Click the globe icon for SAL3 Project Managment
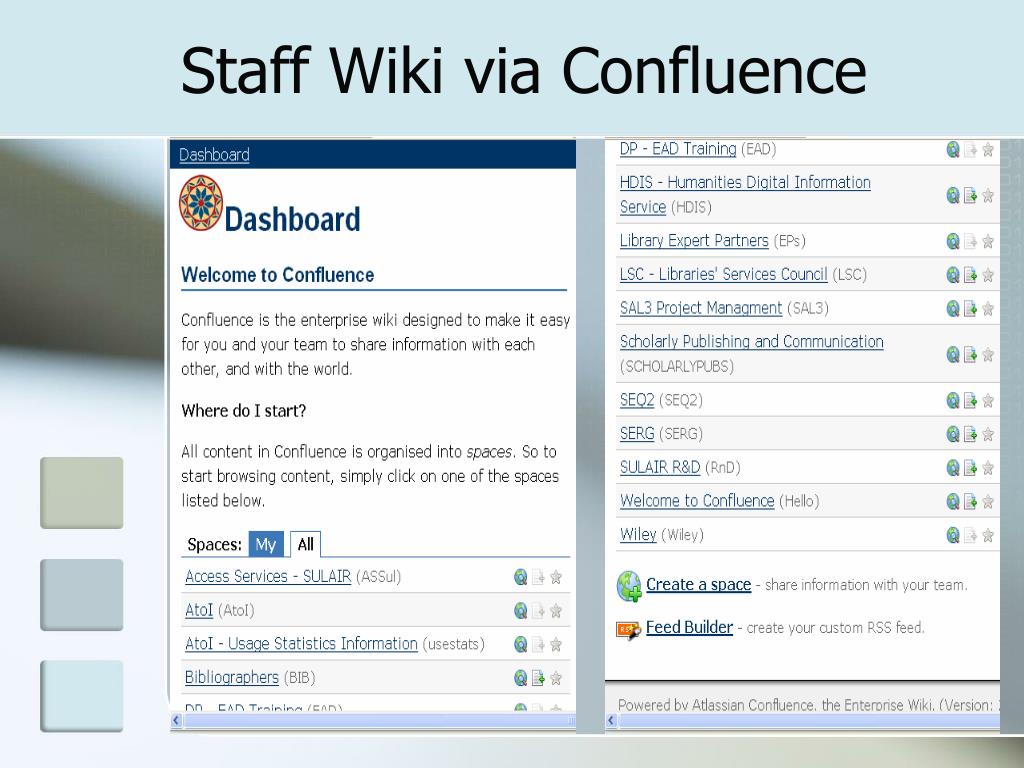 (953, 308)
